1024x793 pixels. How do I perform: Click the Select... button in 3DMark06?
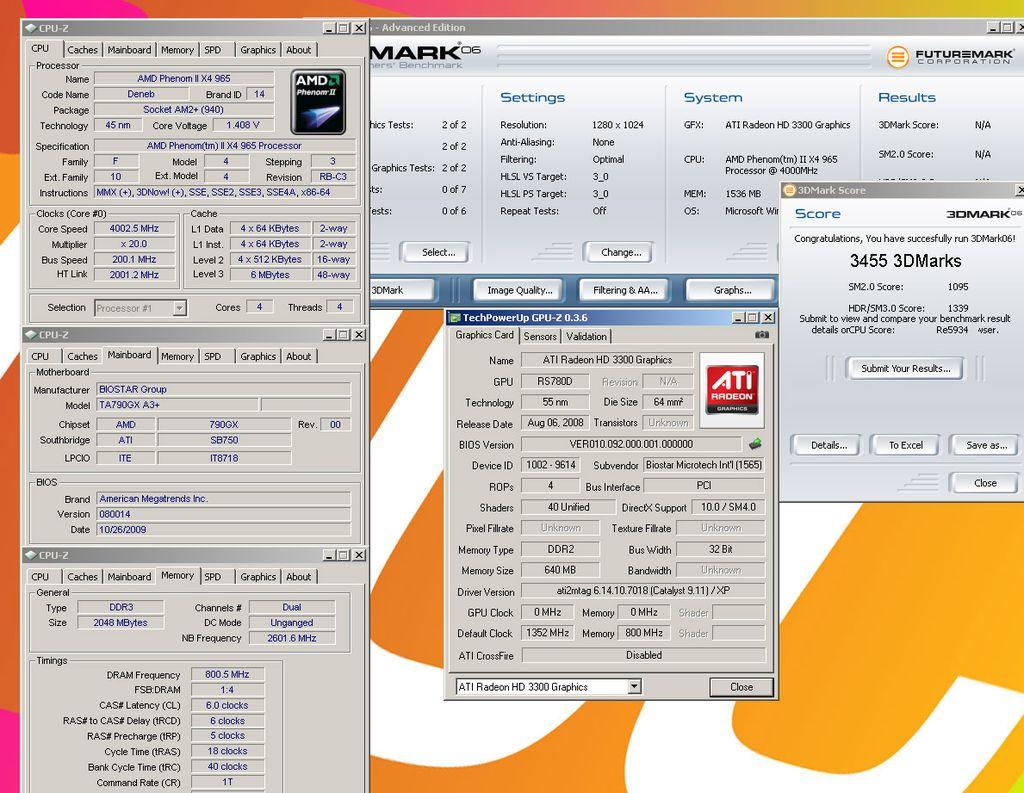click(438, 252)
